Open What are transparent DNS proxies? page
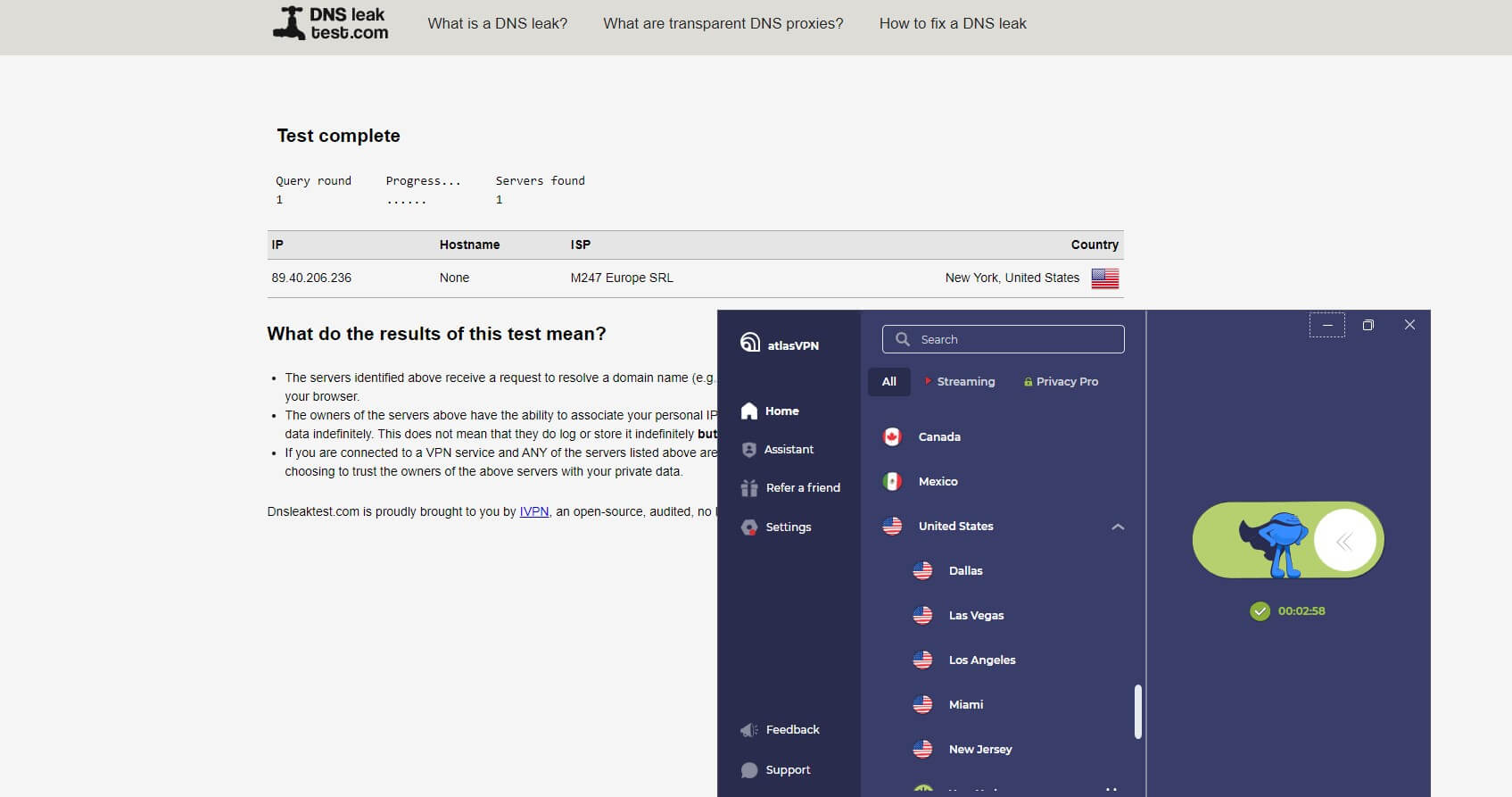 click(723, 23)
